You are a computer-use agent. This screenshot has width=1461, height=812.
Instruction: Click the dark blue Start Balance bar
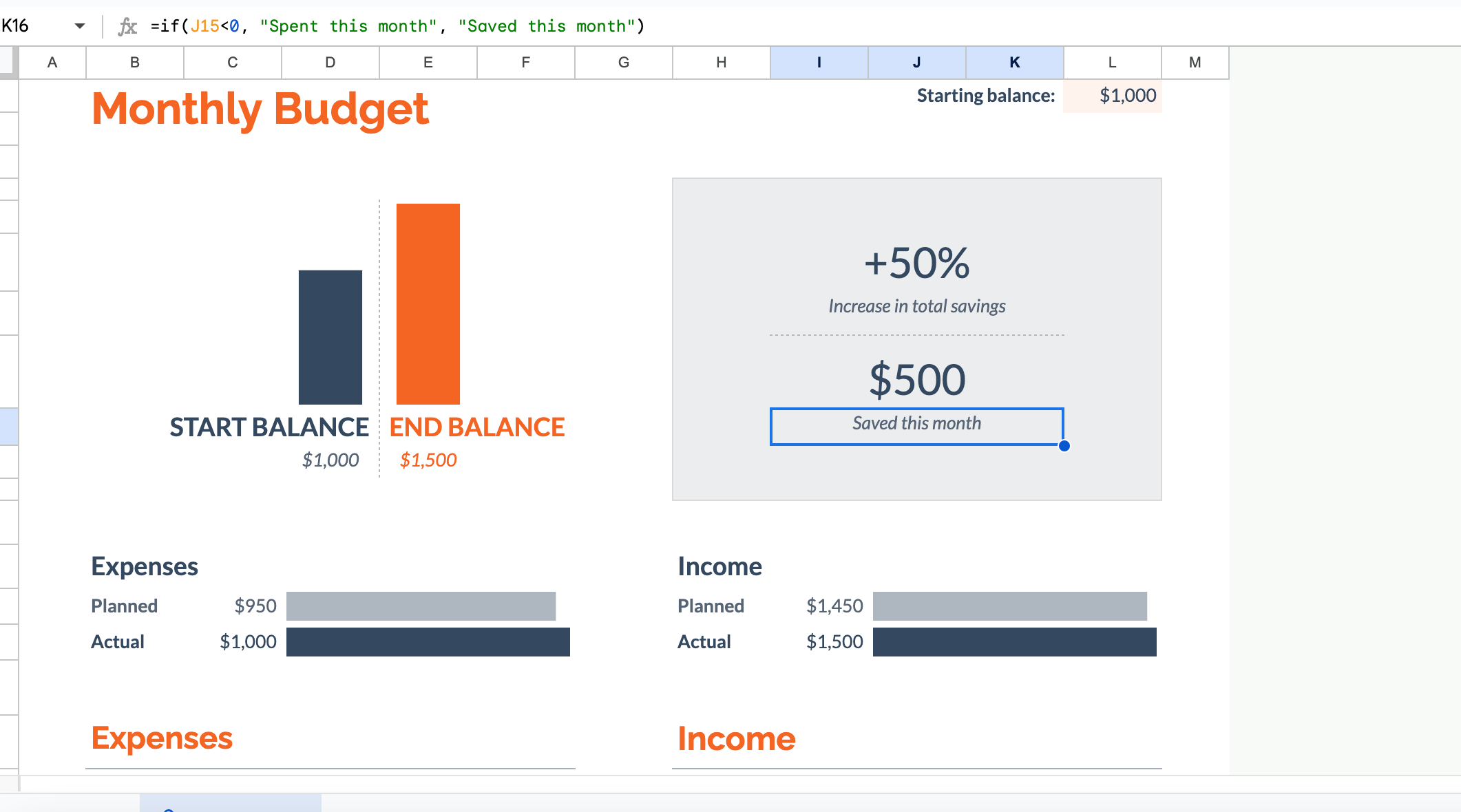point(330,337)
